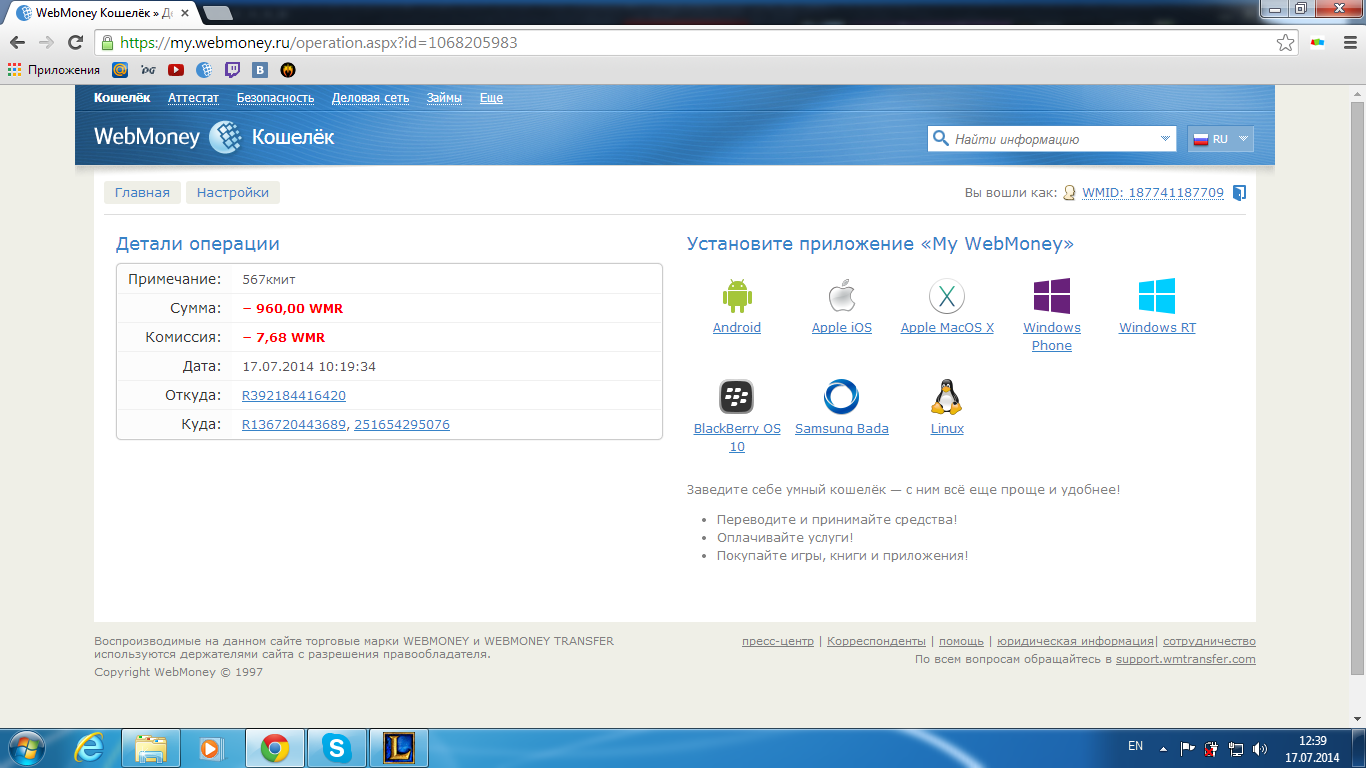The width and height of the screenshot is (1366, 768).
Task: Open the Приложения apps bookmark
Action: coord(54,70)
